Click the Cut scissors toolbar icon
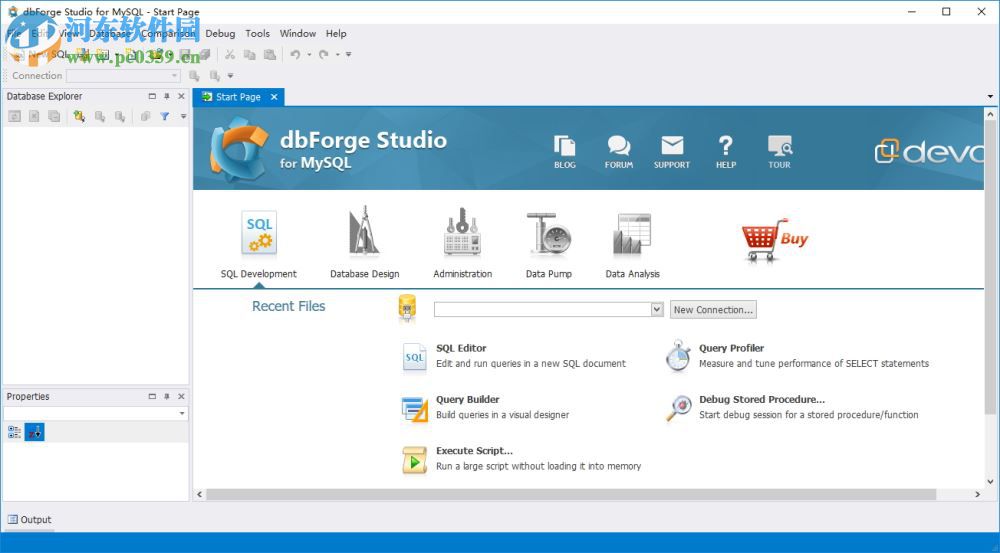The height and width of the screenshot is (553, 1000). tap(230, 55)
